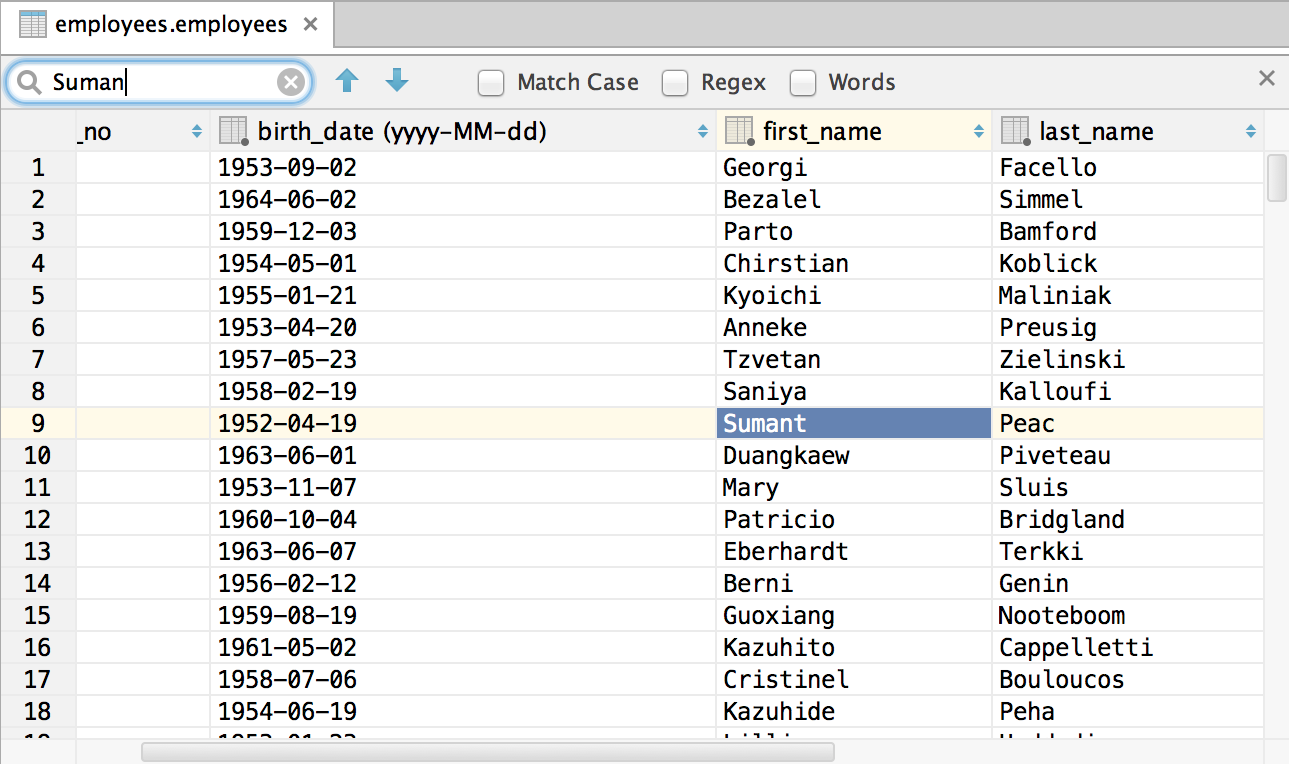Click last name Cappelletti
Image resolution: width=1289 pixels, height=764 pixels.
(1076, 647)
